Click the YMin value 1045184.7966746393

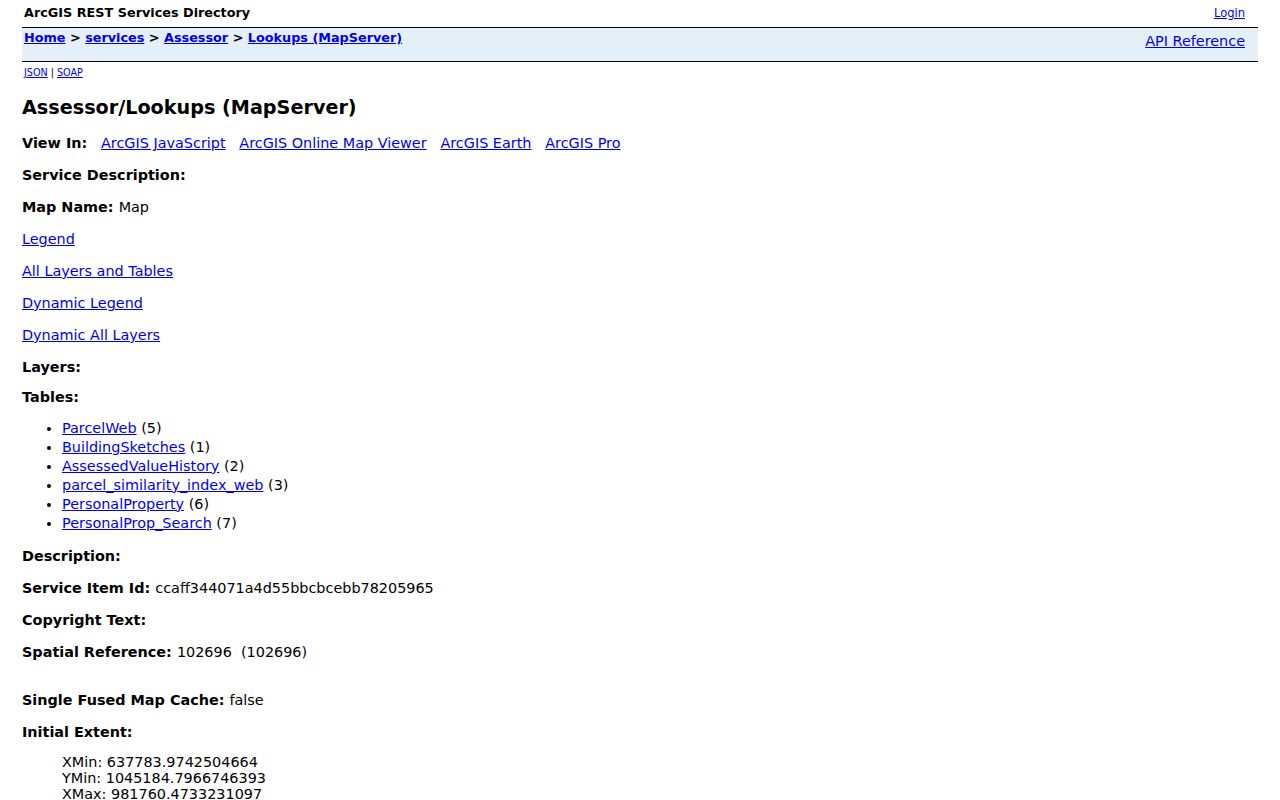tap(186, 778)
